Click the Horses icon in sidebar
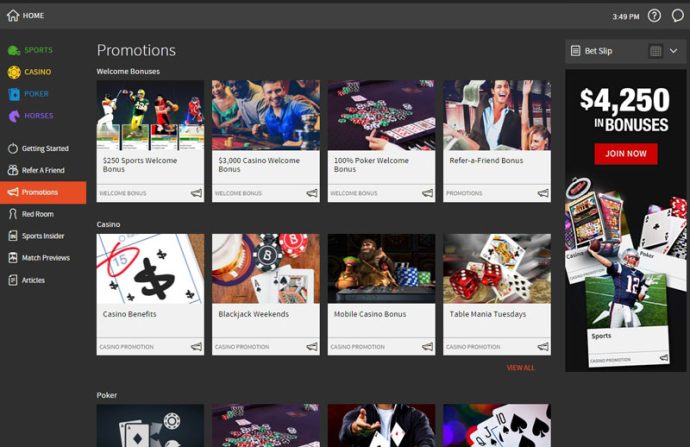Screen dimensions: 690x447 point(14,116)
